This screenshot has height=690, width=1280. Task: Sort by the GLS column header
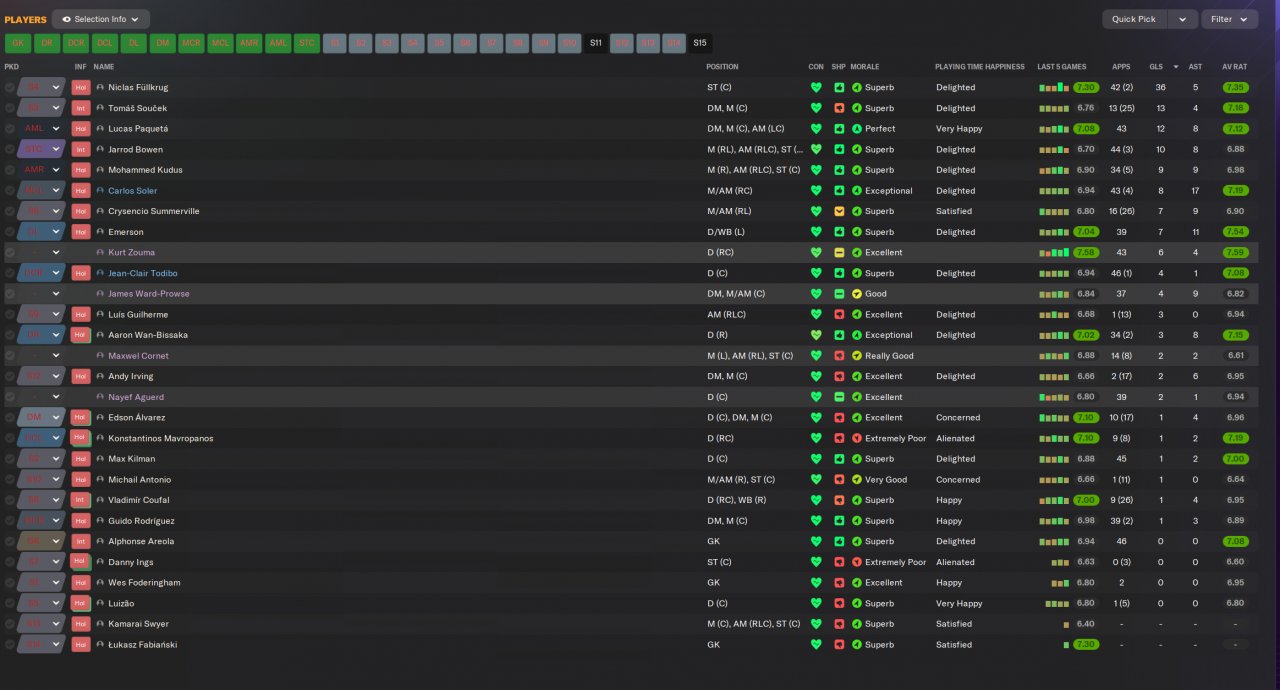pyautogui.click(x=1156, y=67)
